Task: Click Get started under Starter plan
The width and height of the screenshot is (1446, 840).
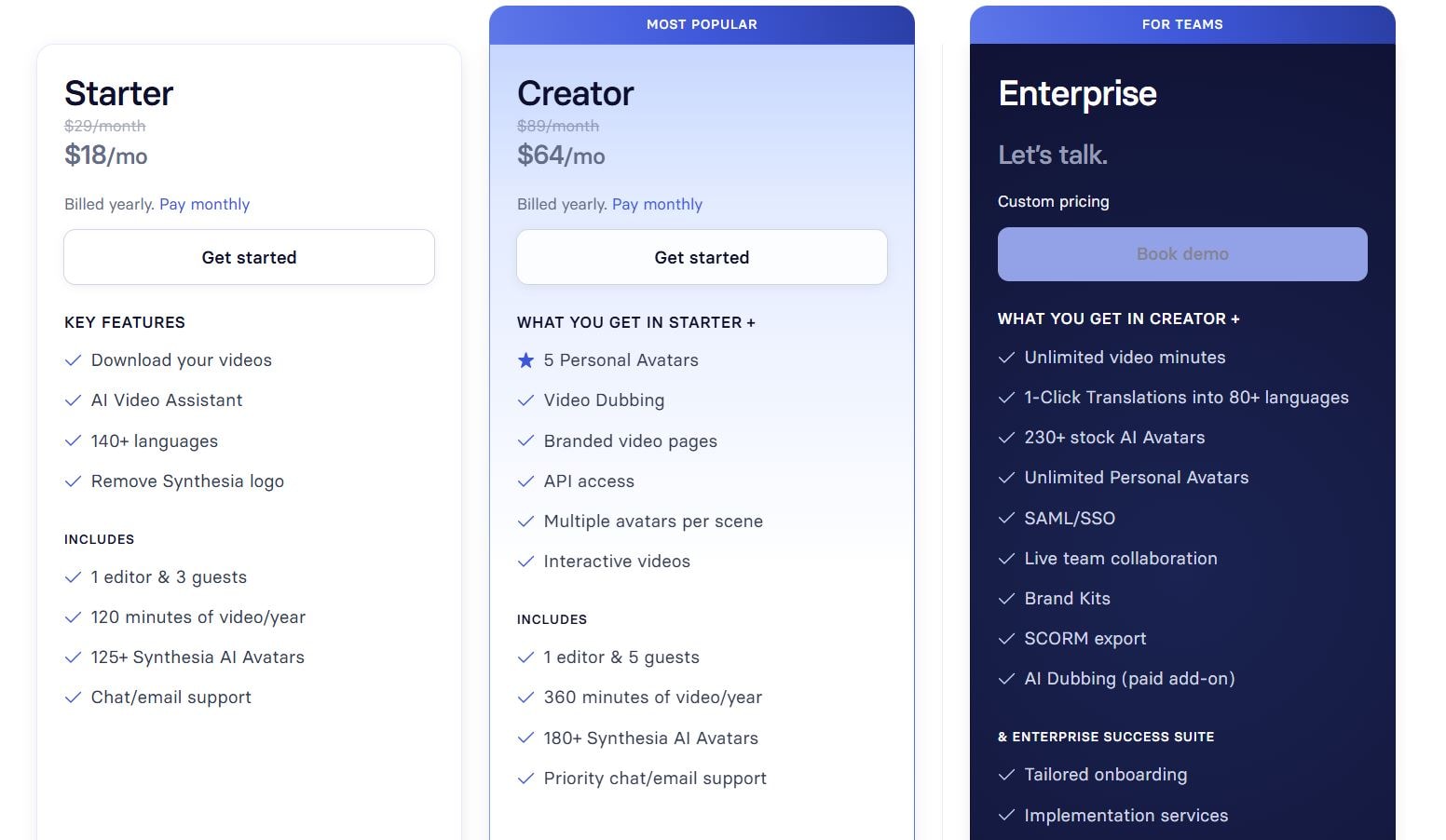Action: [x=249, y=257]
